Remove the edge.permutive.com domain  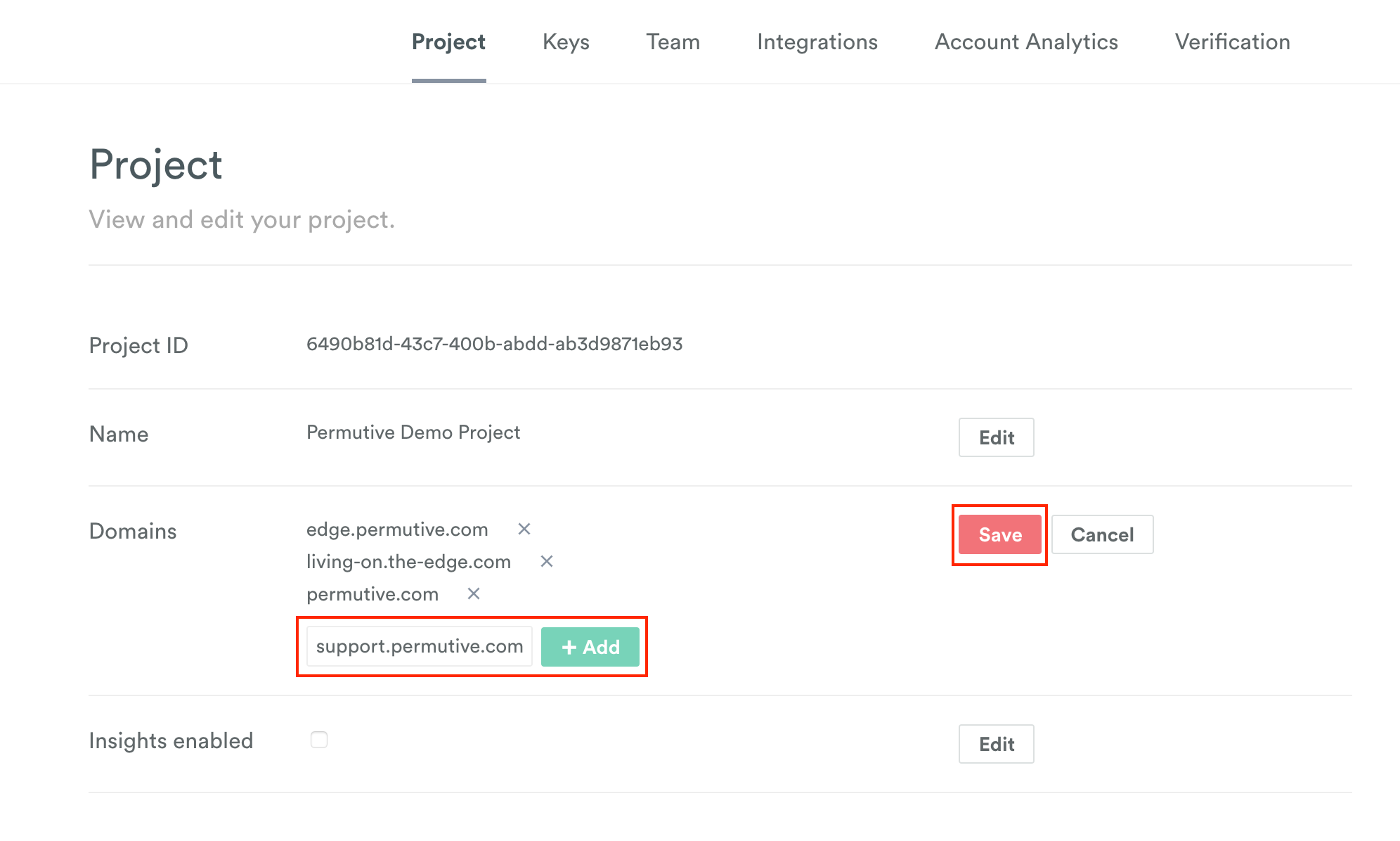tap(524, 529)
